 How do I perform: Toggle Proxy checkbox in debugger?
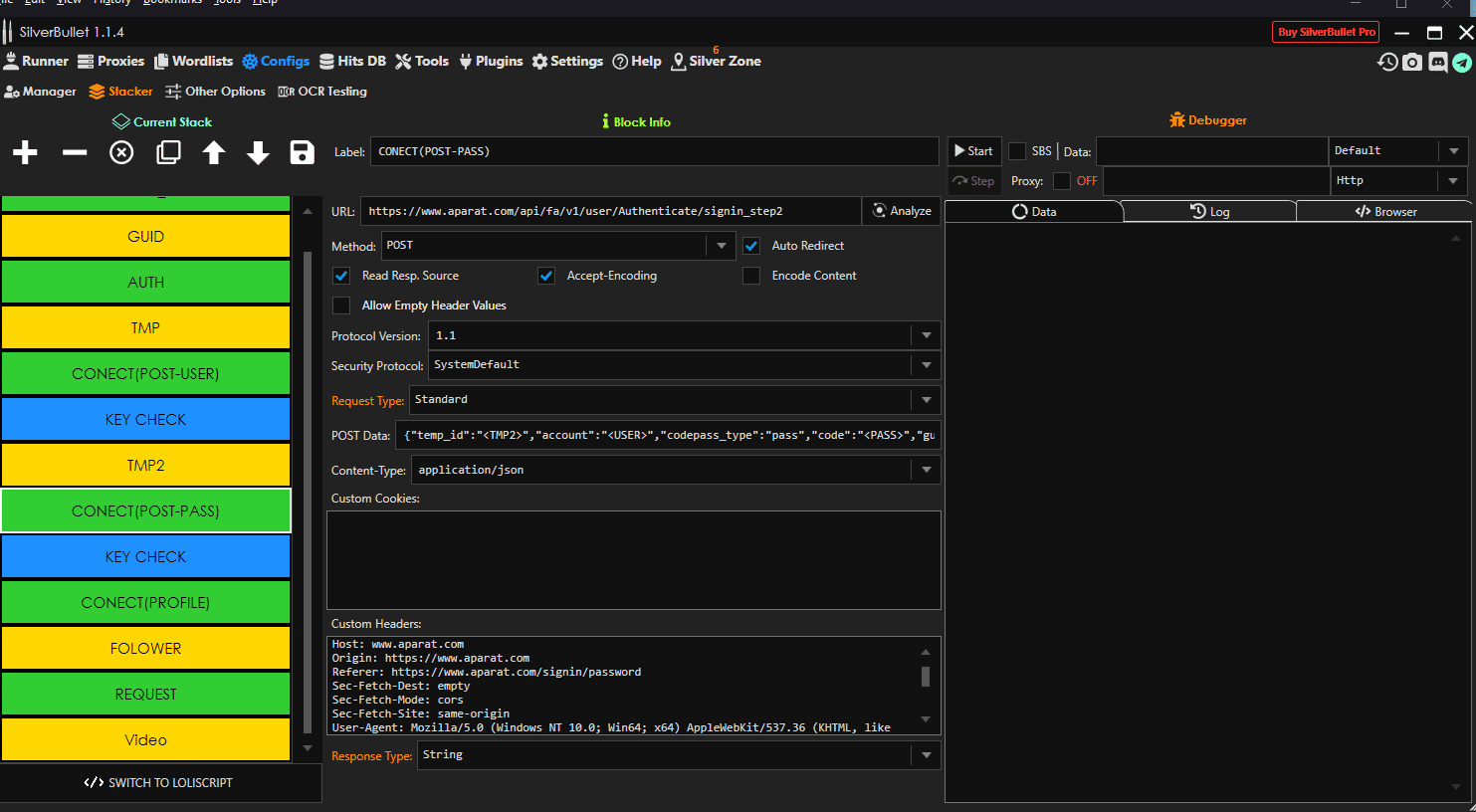pyautogui.click(x=1062, y=181)
